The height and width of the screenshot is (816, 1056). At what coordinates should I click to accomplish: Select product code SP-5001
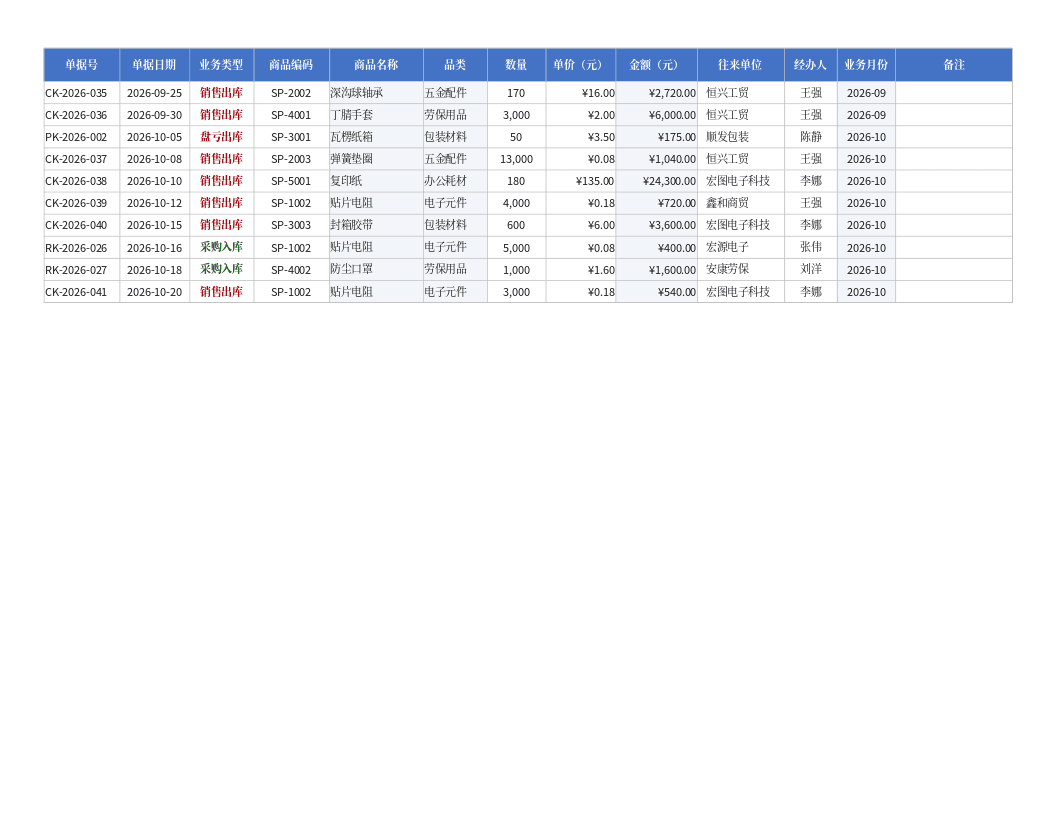[x=291, y=181]
